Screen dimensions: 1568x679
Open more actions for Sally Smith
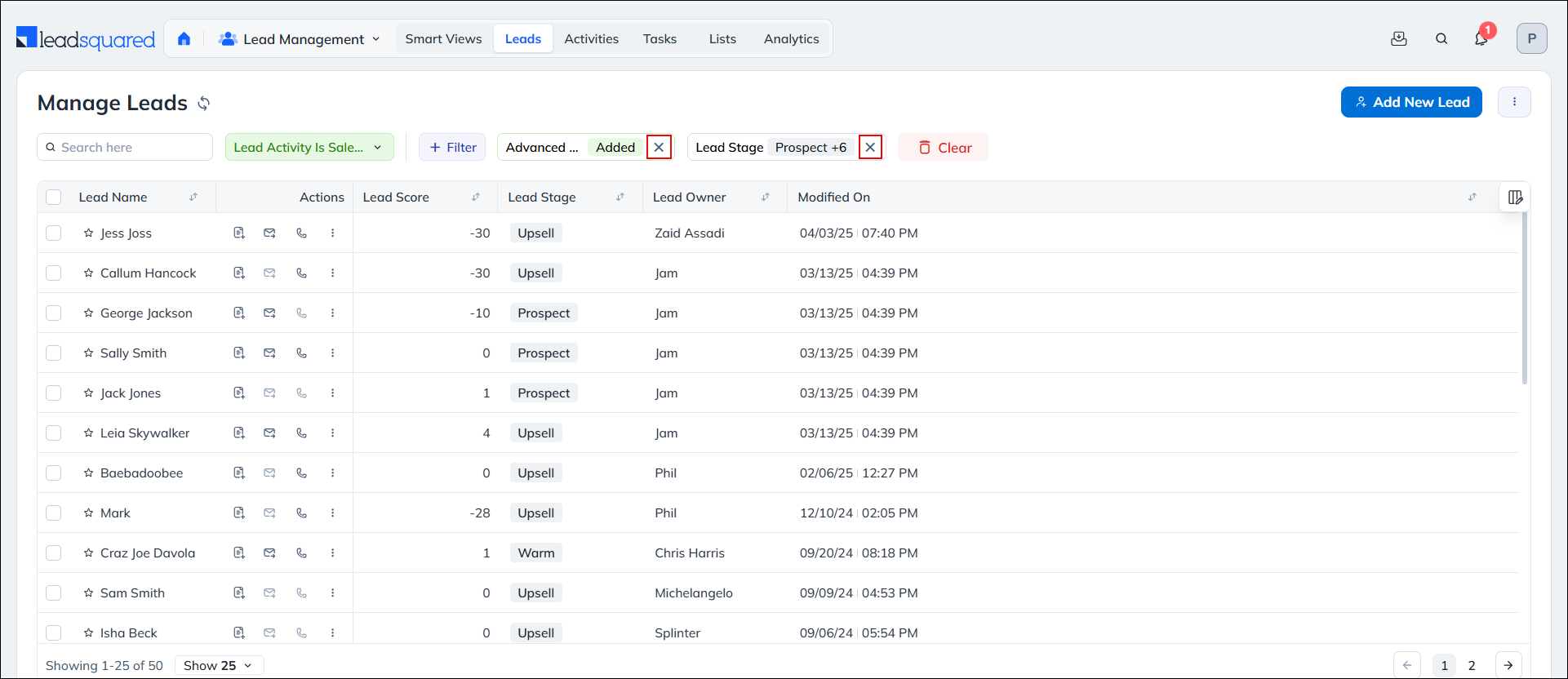(x=332, y=353)
